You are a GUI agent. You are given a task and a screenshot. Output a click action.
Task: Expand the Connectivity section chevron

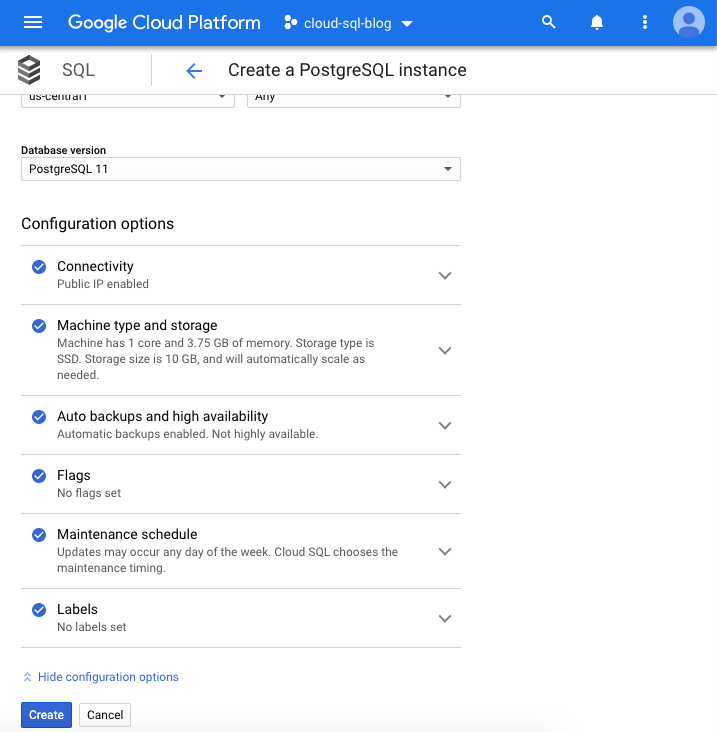tap(445, 275)
